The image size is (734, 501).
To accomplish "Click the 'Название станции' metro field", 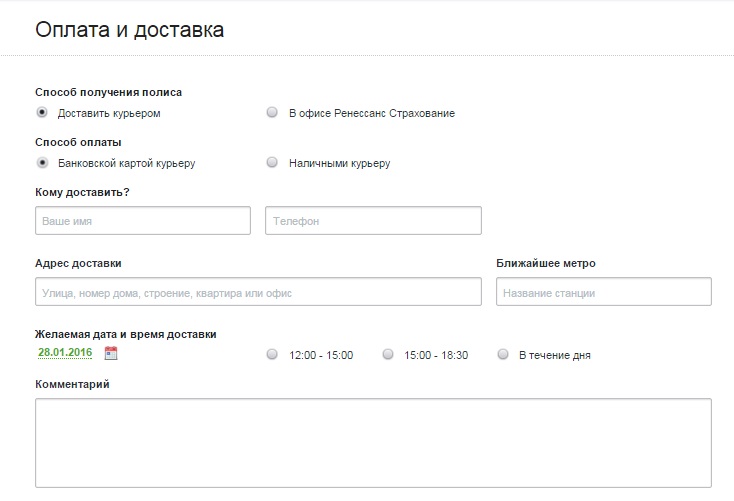I will (x=603, y=292).
